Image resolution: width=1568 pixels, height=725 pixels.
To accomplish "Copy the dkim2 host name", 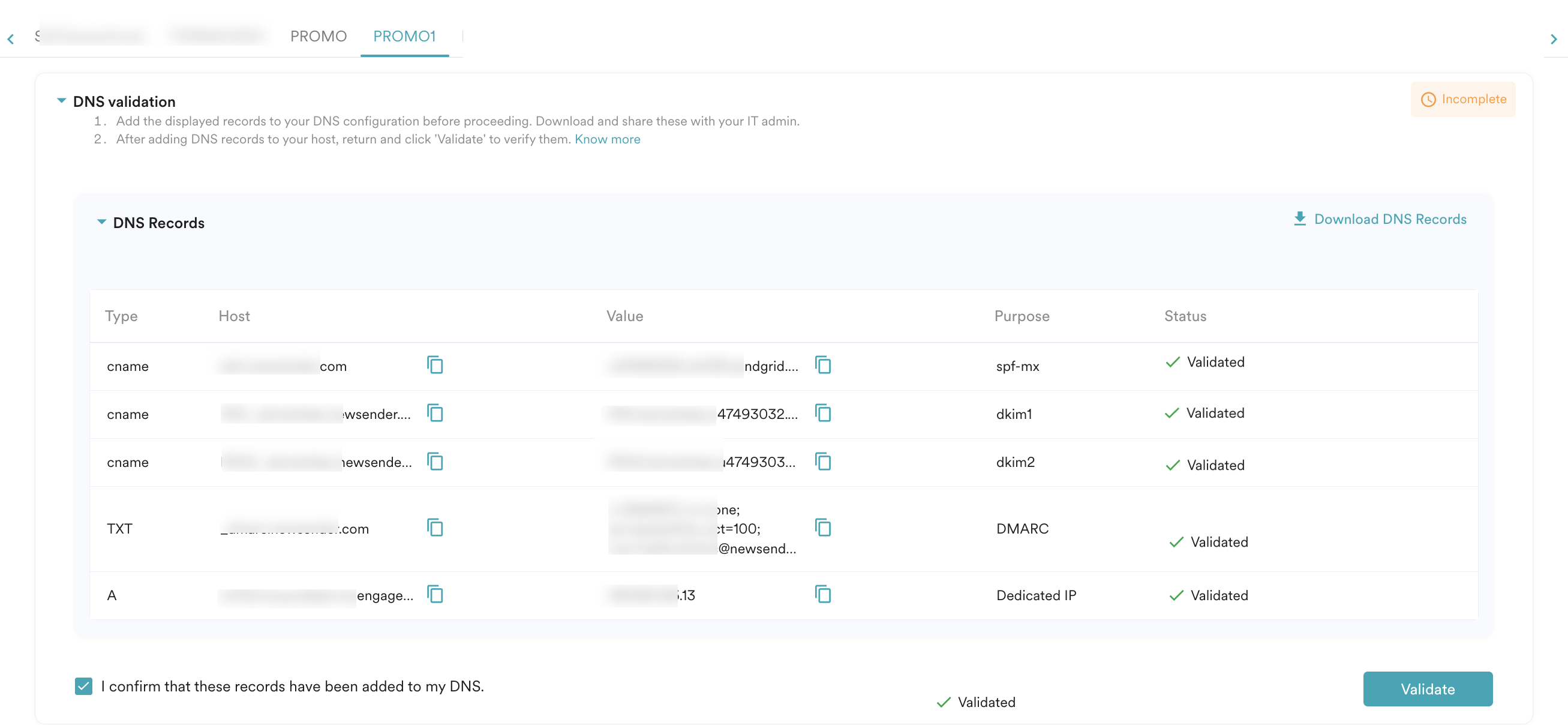I will 435,461.
